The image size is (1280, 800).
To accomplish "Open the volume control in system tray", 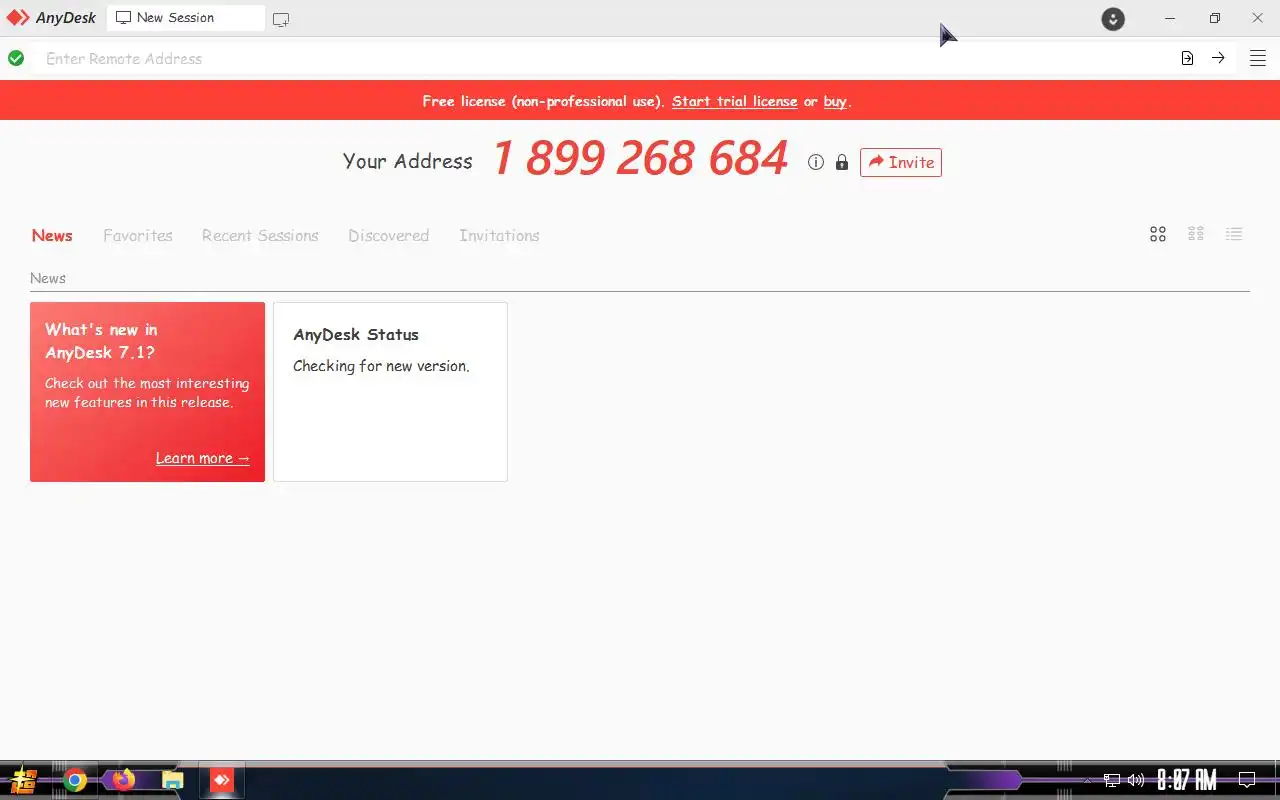I will (1136, 780).
